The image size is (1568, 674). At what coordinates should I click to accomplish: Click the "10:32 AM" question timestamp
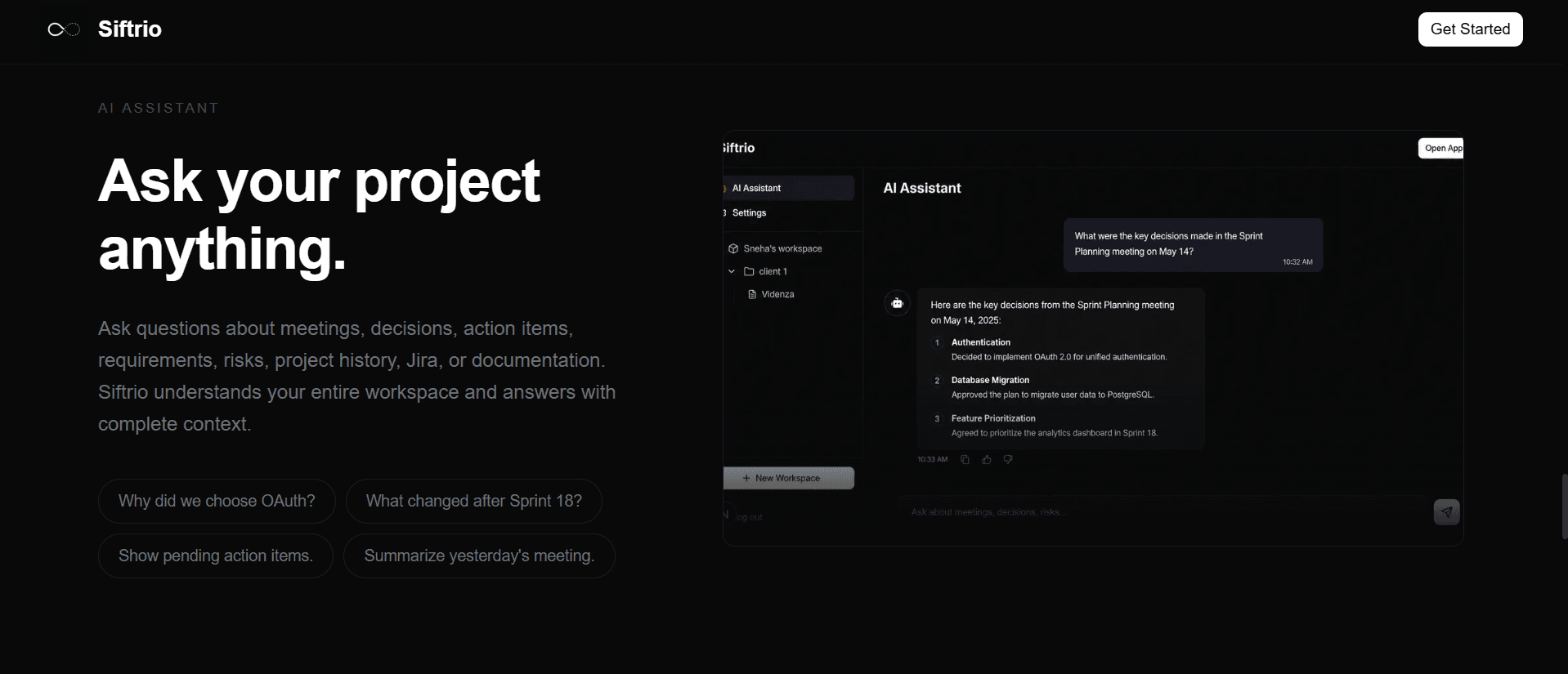[1297, 262]
